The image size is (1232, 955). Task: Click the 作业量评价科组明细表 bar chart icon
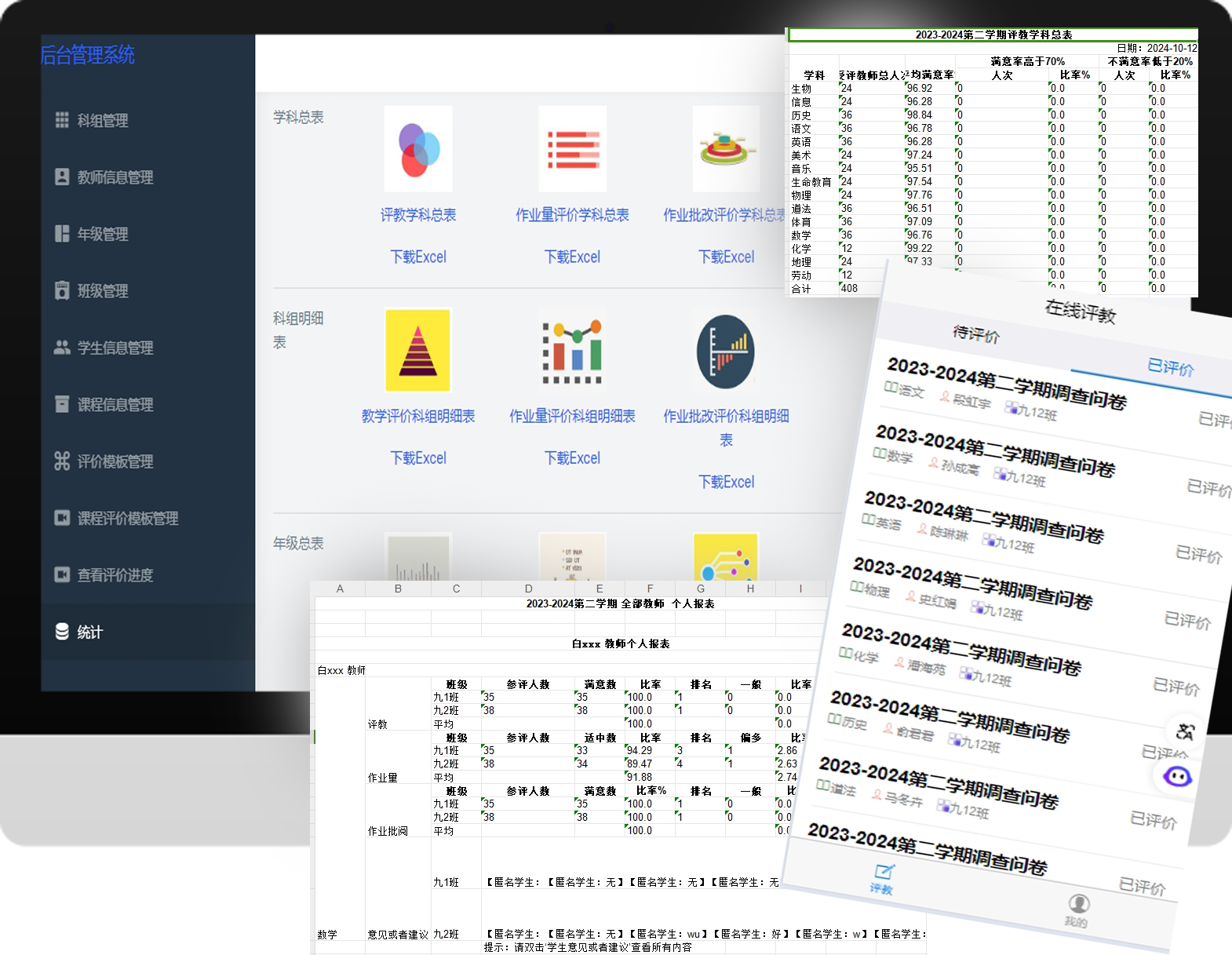572,350
